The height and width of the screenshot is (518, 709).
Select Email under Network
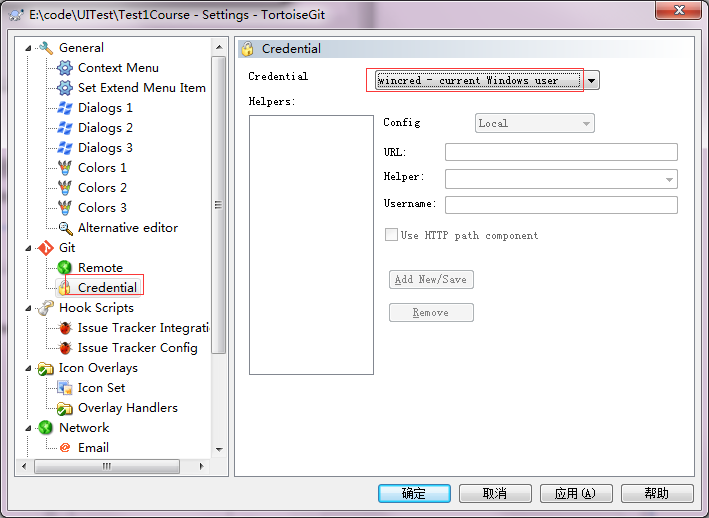pos(93,447)
